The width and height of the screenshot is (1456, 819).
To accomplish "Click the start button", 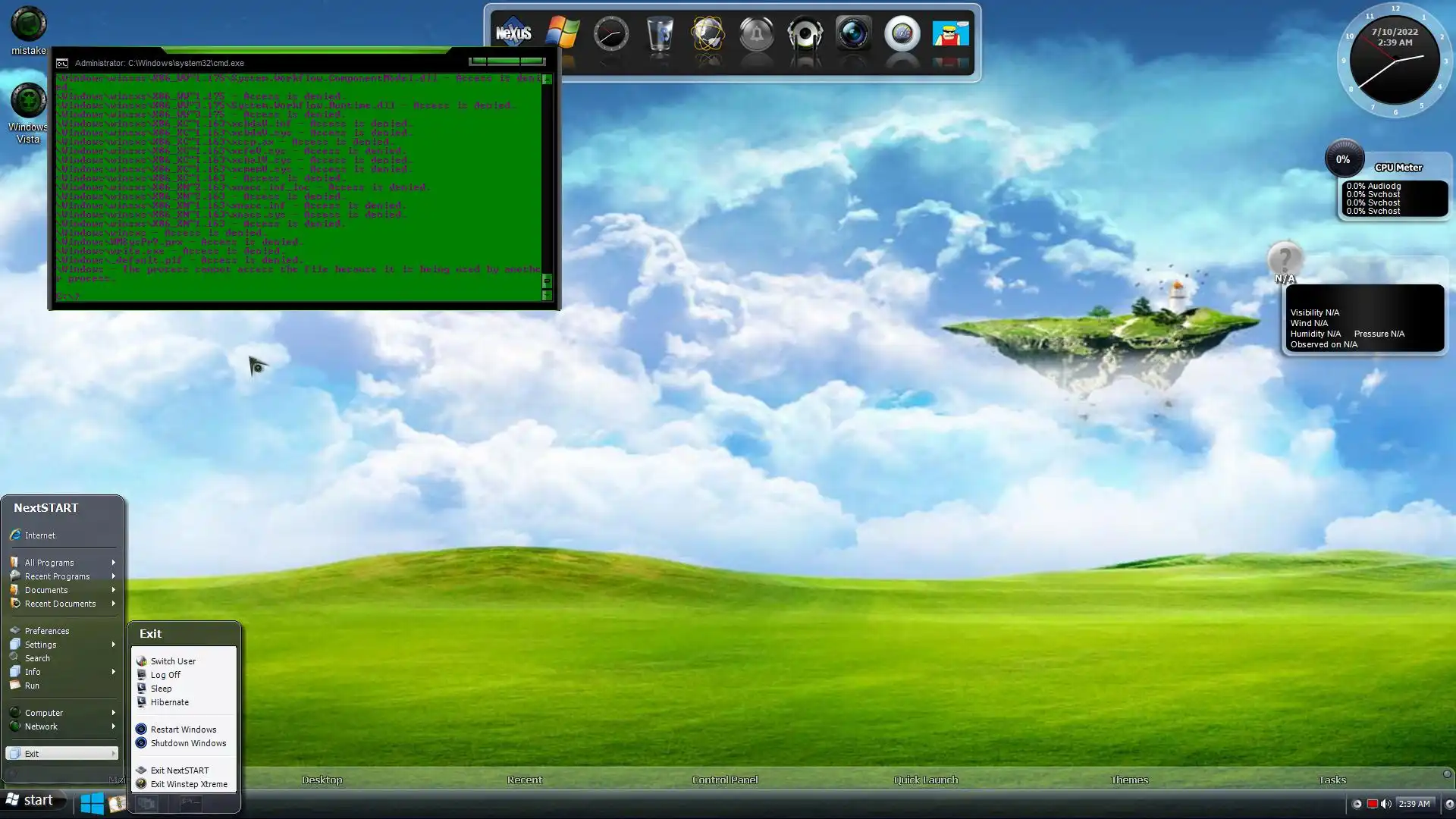I will (30, 800).
